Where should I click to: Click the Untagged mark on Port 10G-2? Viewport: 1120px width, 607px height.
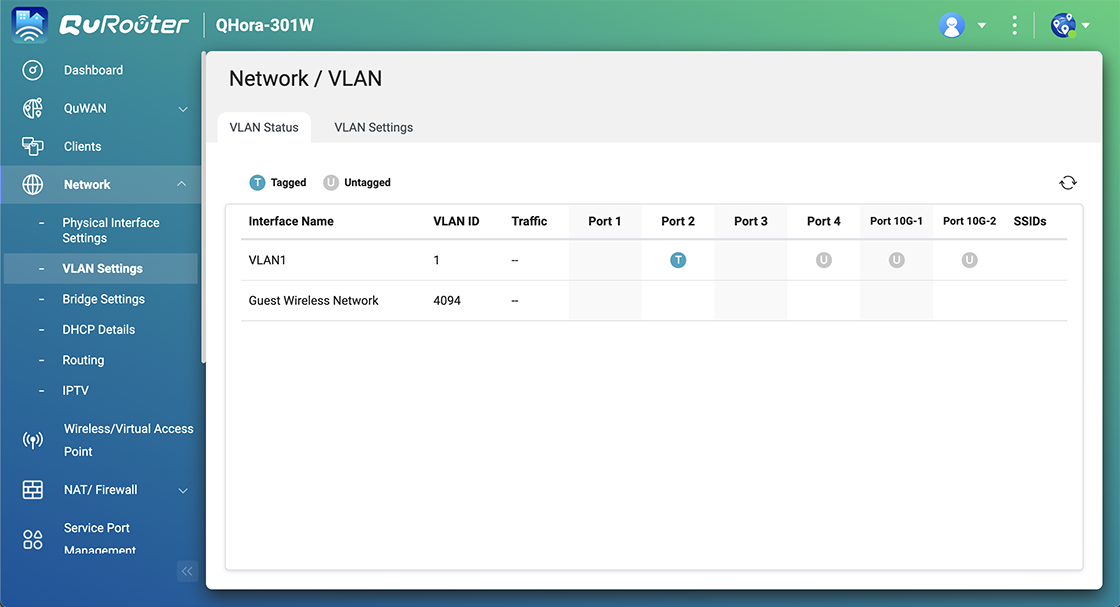pyautogui.click(x=967, y=259)
